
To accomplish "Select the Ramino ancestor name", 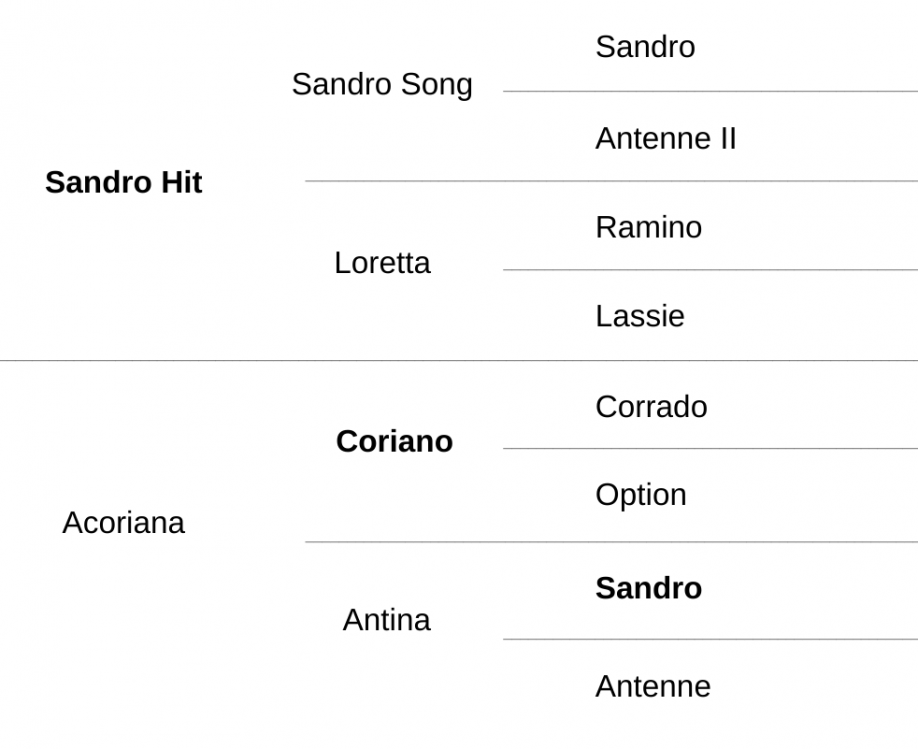I will [x=649, y=227].
